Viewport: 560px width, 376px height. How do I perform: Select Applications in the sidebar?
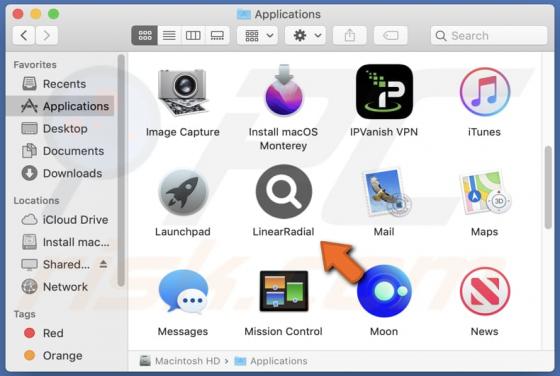pyautogui.click(x=61, y=106)
